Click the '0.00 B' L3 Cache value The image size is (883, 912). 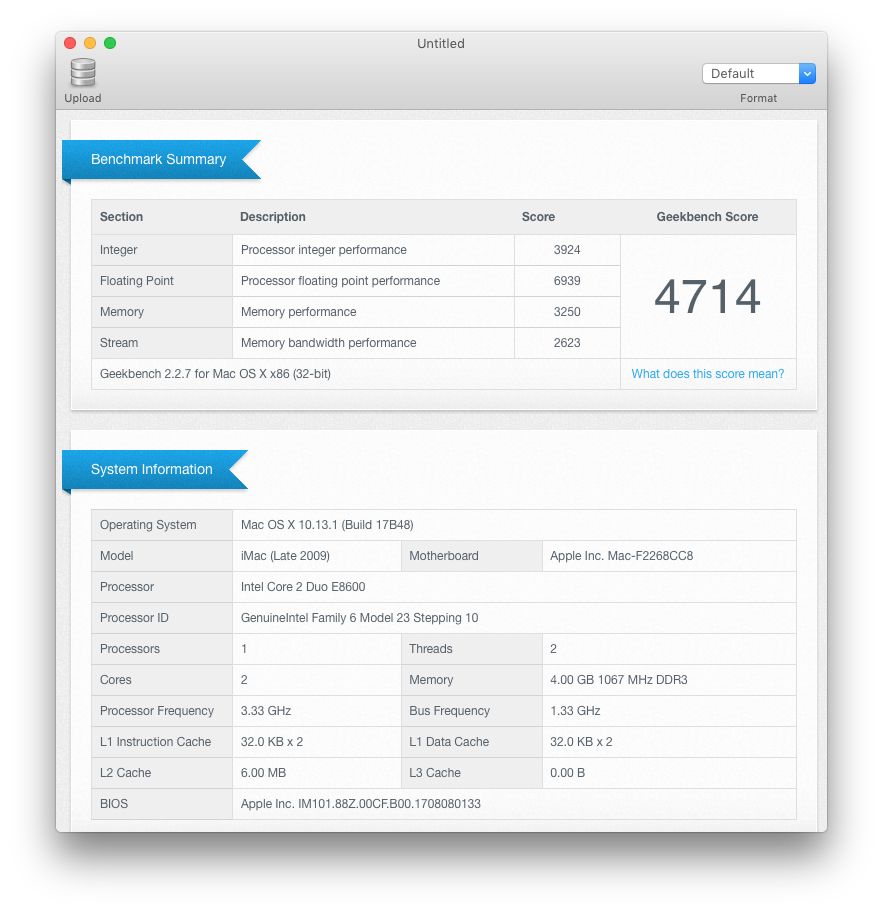coord(568,773)
